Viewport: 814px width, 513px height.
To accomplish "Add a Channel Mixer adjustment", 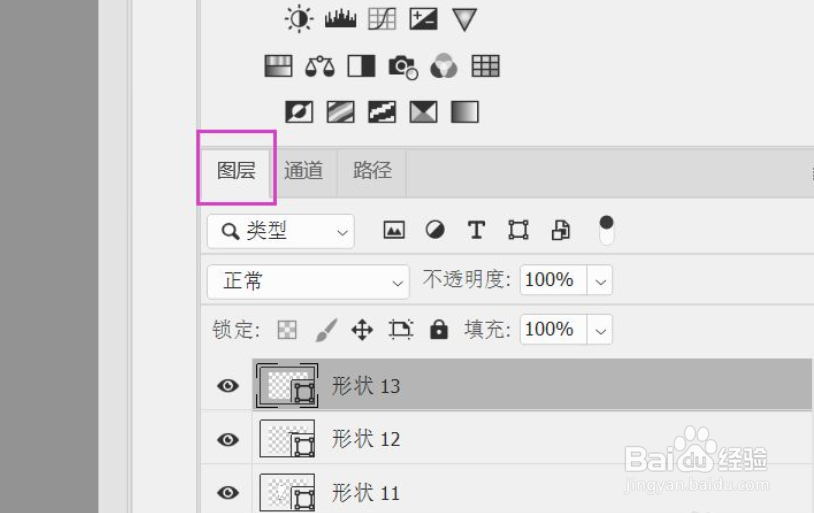I will point(444,66).
